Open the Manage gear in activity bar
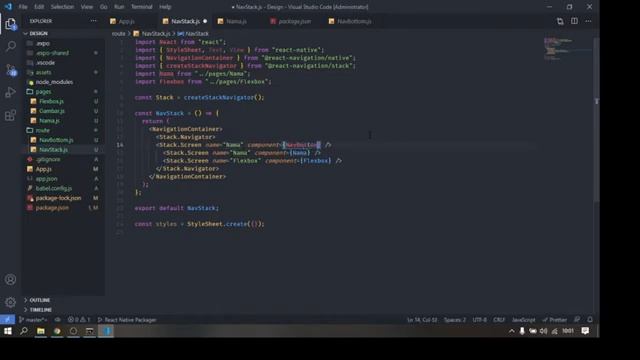 point(11,302)
